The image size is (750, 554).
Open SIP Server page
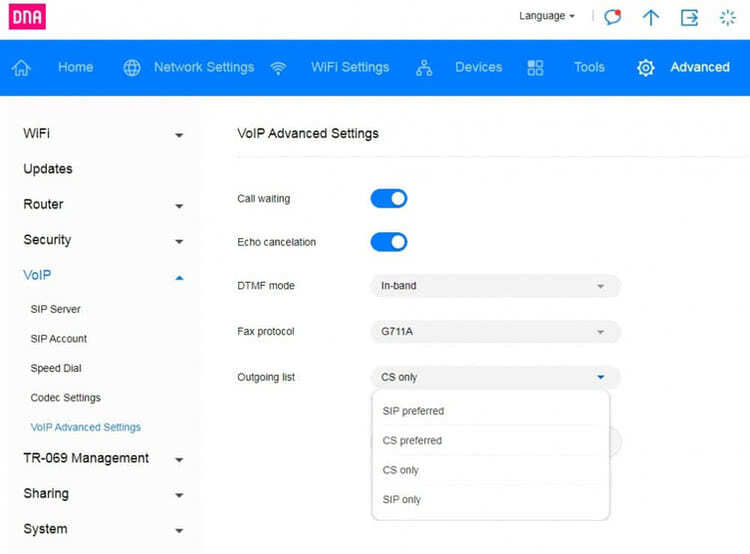(55, 309)
